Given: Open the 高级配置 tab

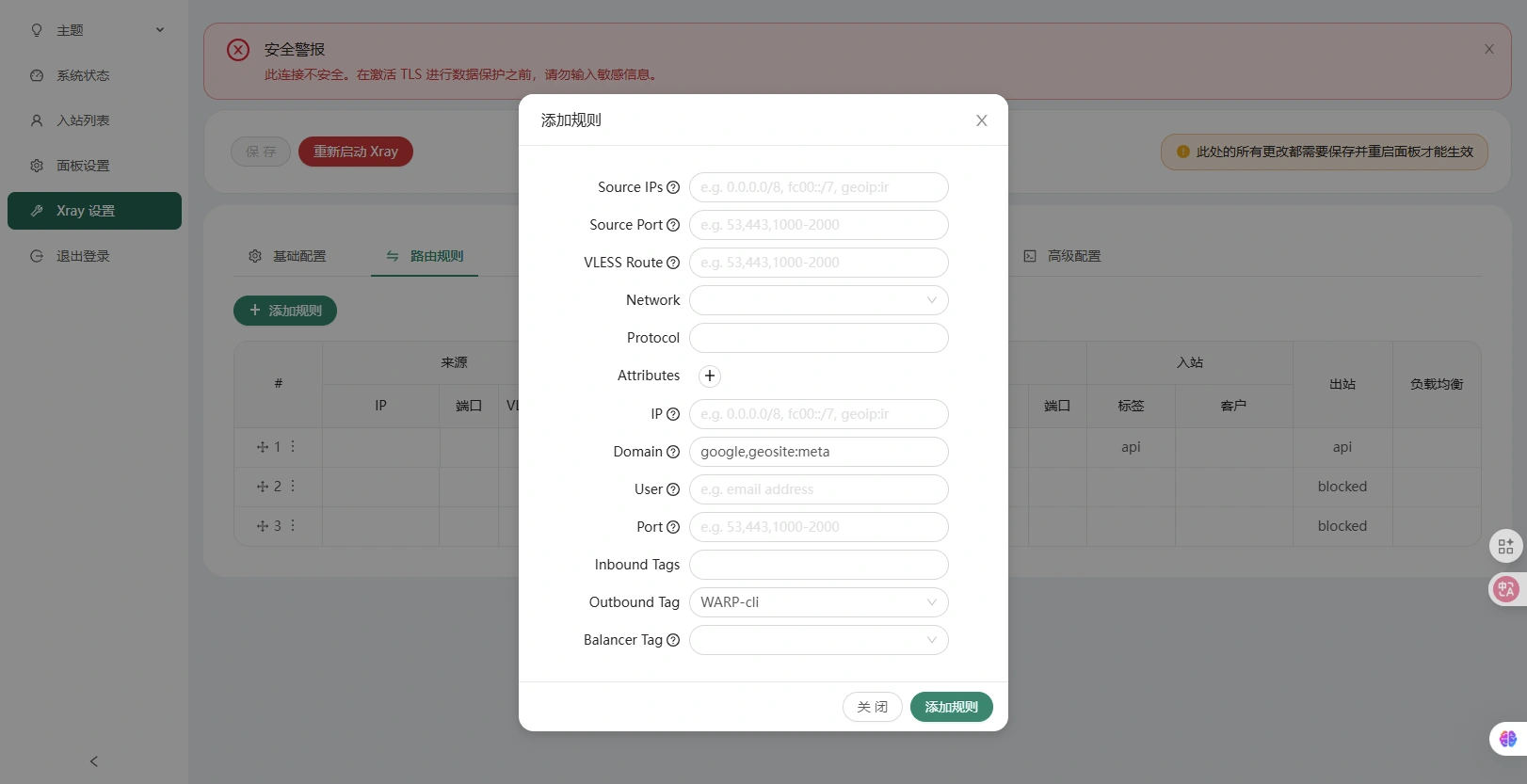Looking at the screenshot, I should tap(1063, 256).
